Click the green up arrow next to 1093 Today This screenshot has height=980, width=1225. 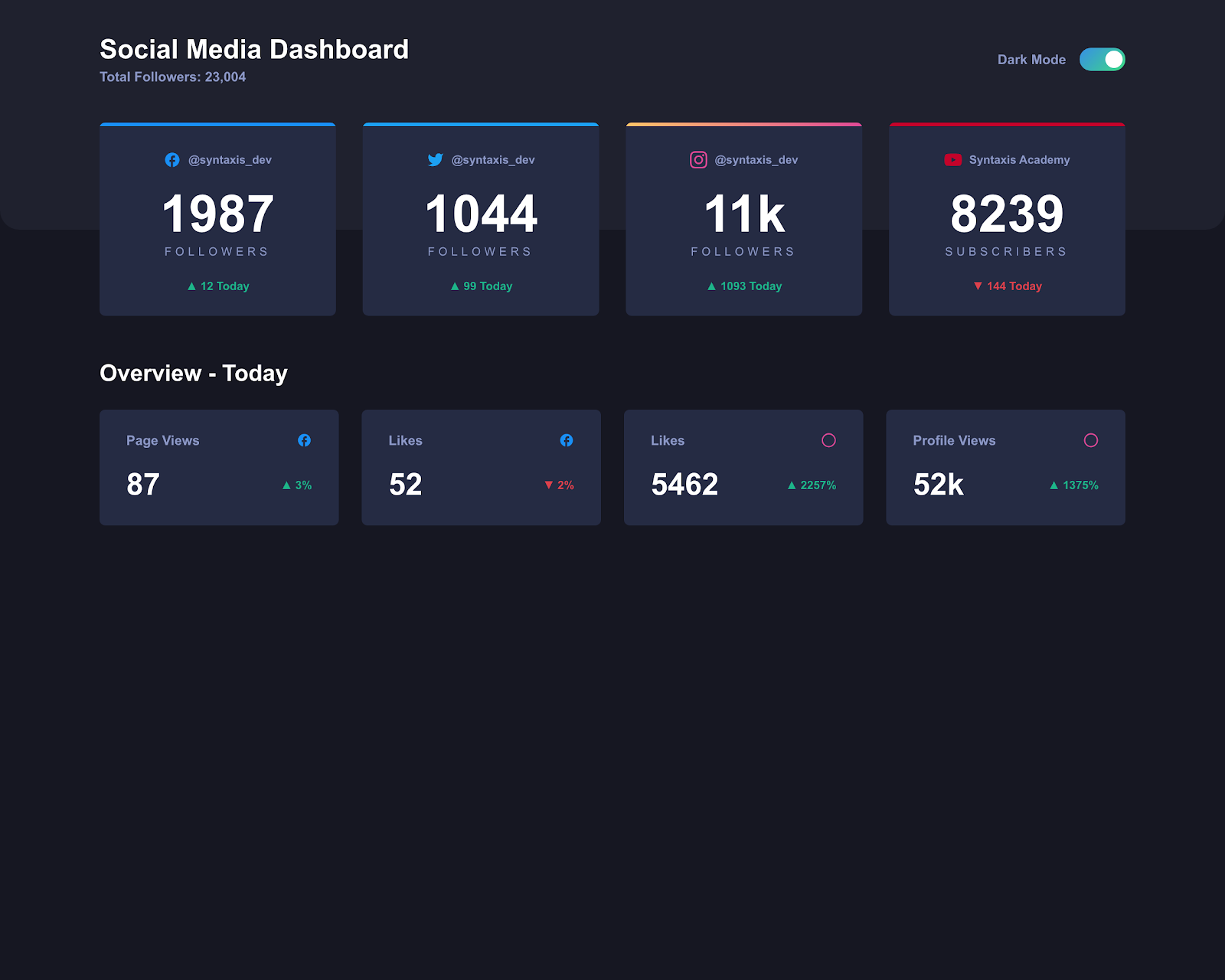coord(711,286)
